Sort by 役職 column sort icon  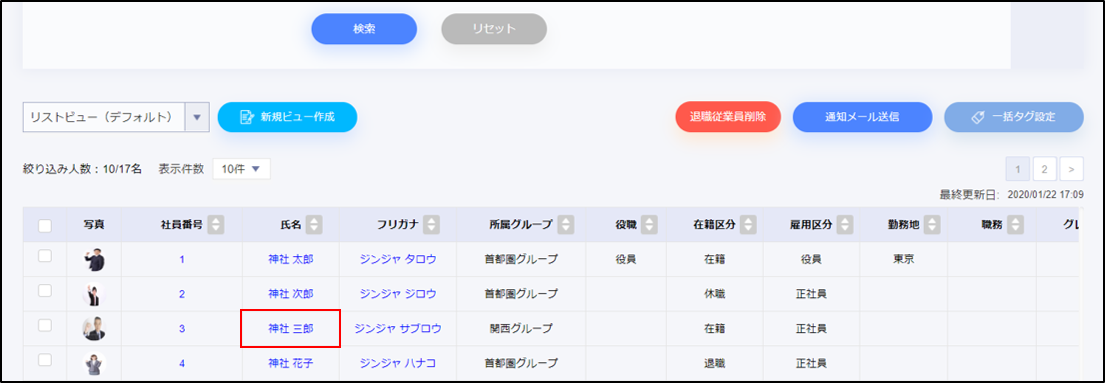coord(650,225)
